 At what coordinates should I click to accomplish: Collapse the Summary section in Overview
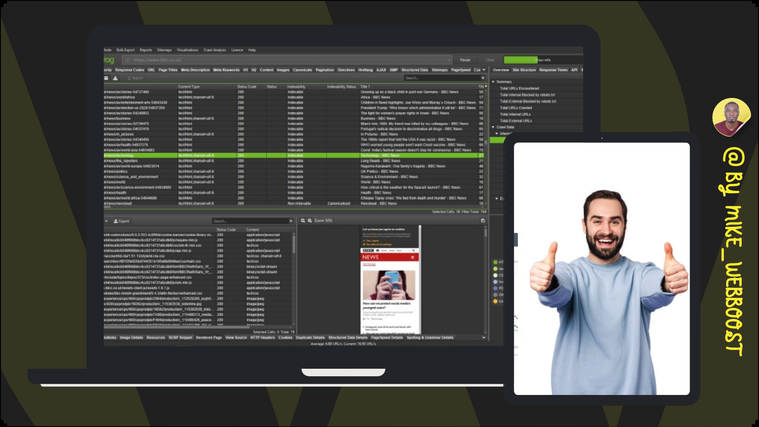coord(493,82)
